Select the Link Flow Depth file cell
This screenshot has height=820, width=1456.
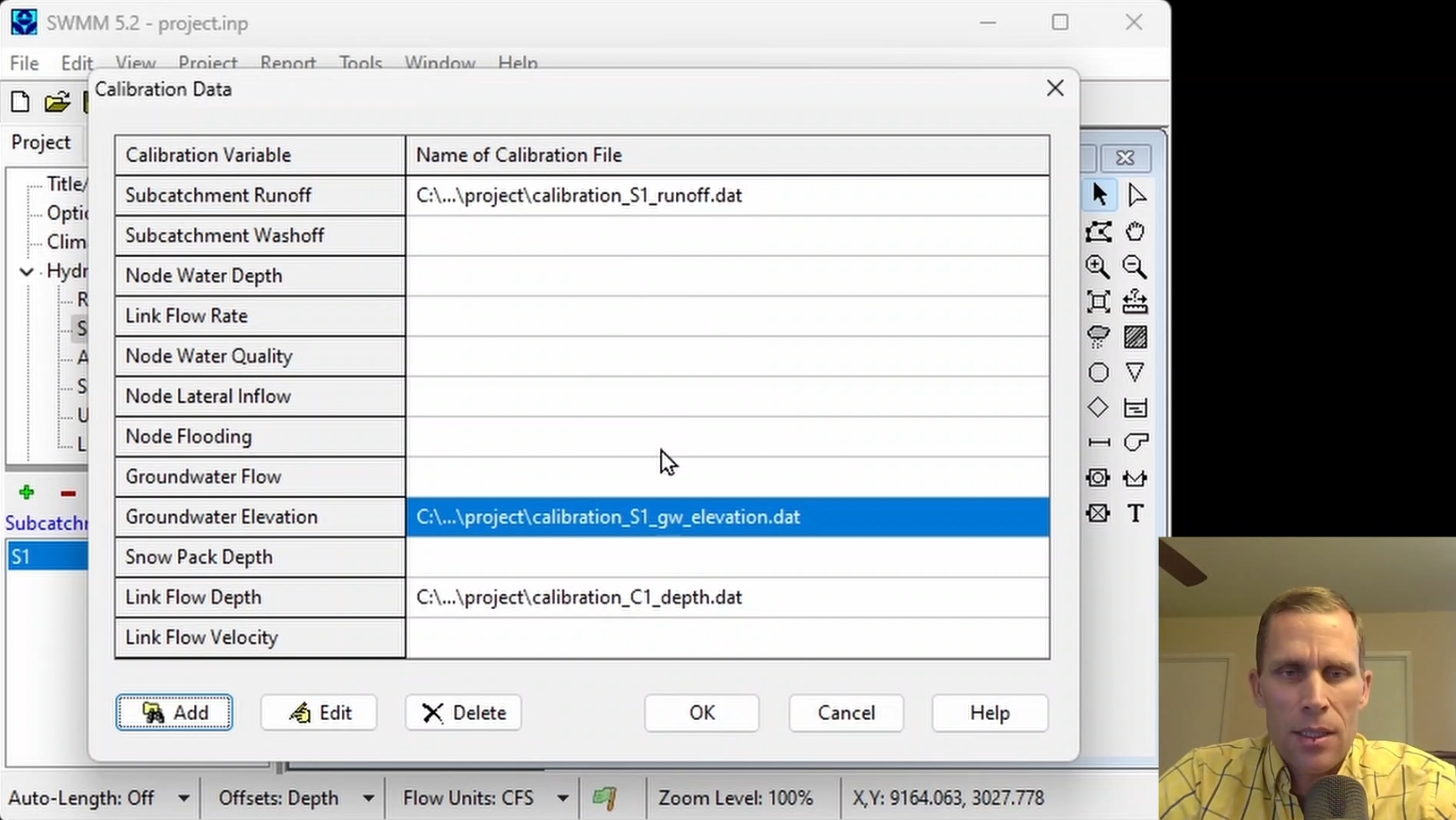point(727,597)
